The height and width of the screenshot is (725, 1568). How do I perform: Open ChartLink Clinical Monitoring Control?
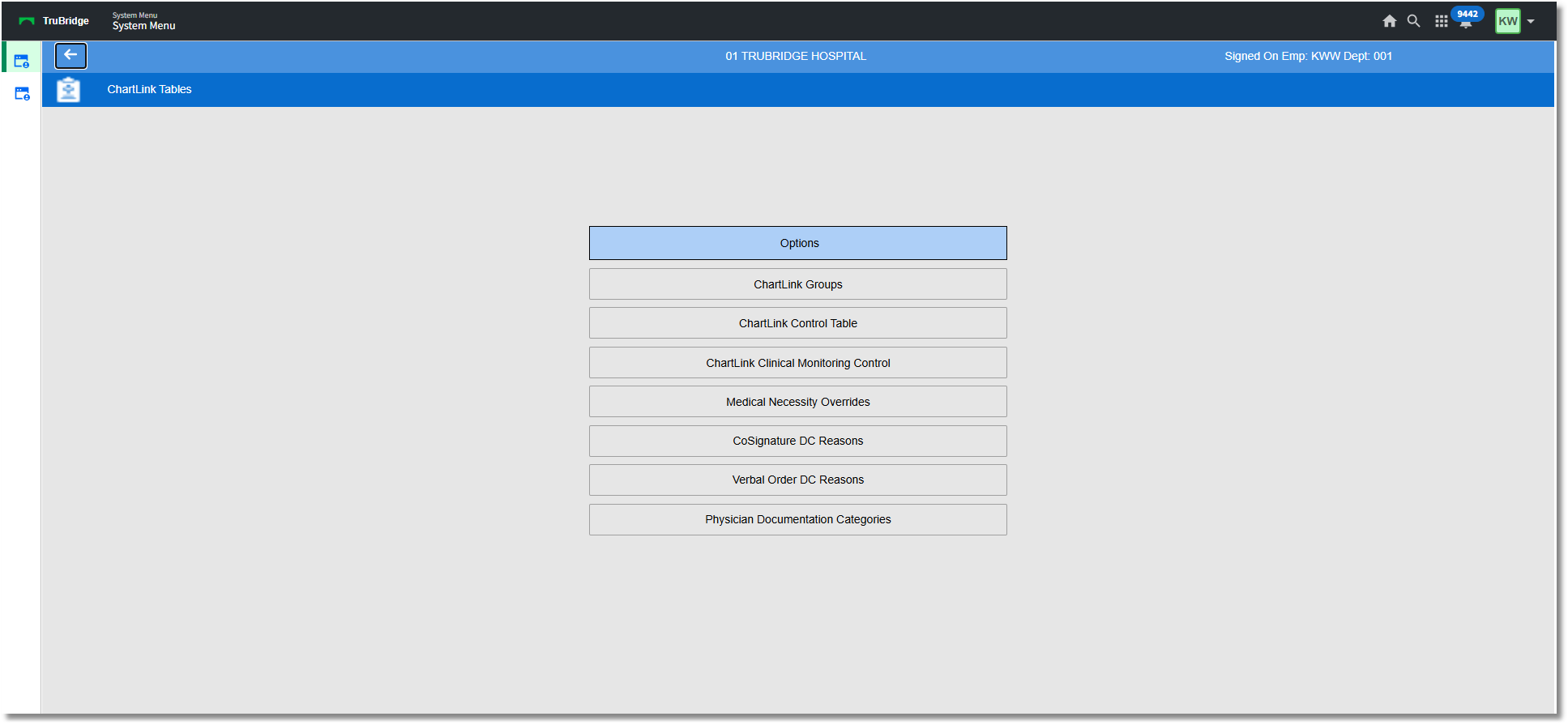pos(798,363)
